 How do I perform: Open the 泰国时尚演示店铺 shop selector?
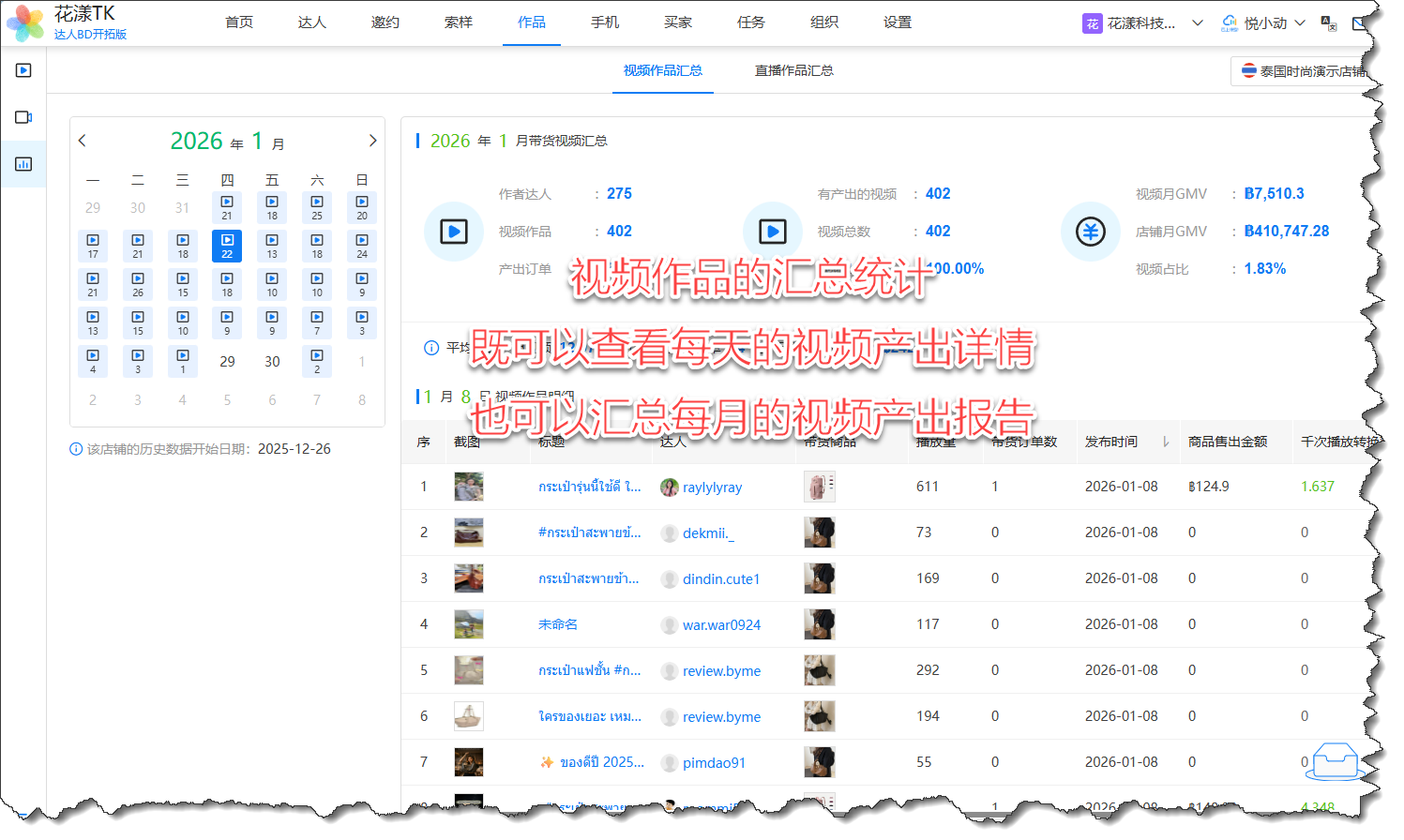(1302, 71)
